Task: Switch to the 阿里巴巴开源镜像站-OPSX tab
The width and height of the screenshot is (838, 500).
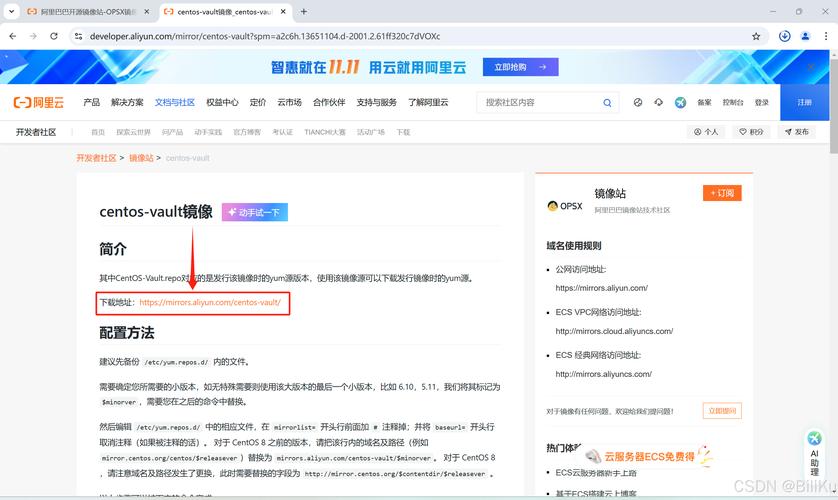Action: [88, 11]
